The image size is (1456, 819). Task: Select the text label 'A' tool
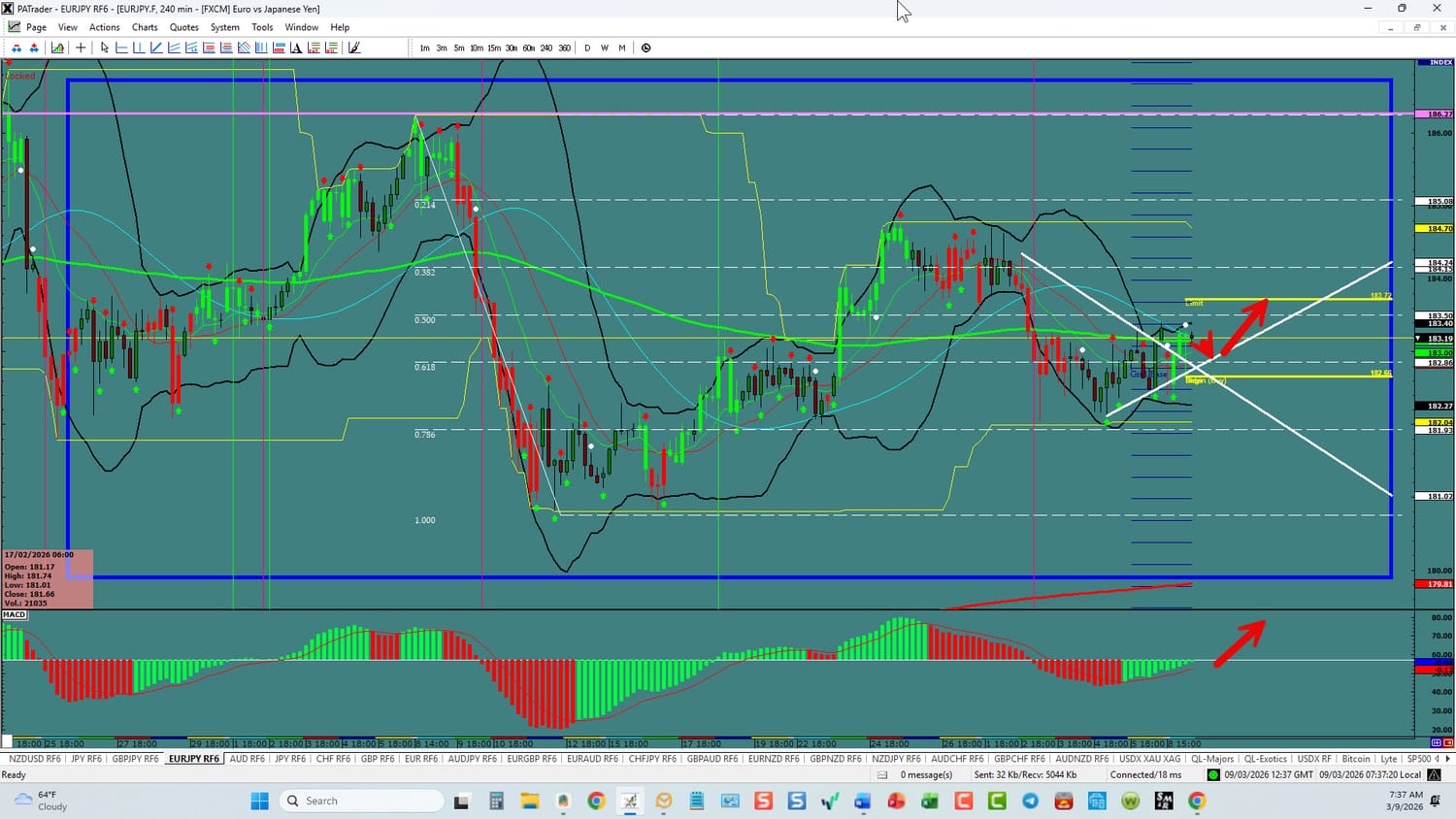(x=296, y=48)
